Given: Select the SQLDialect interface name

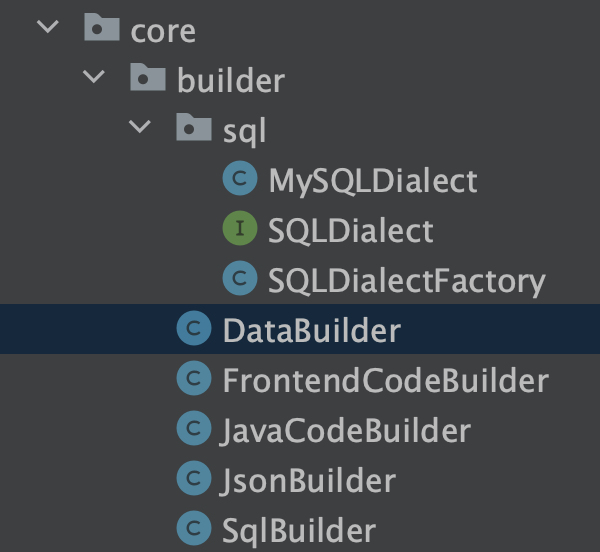Looking at the screenshot, I should [350, 231].
